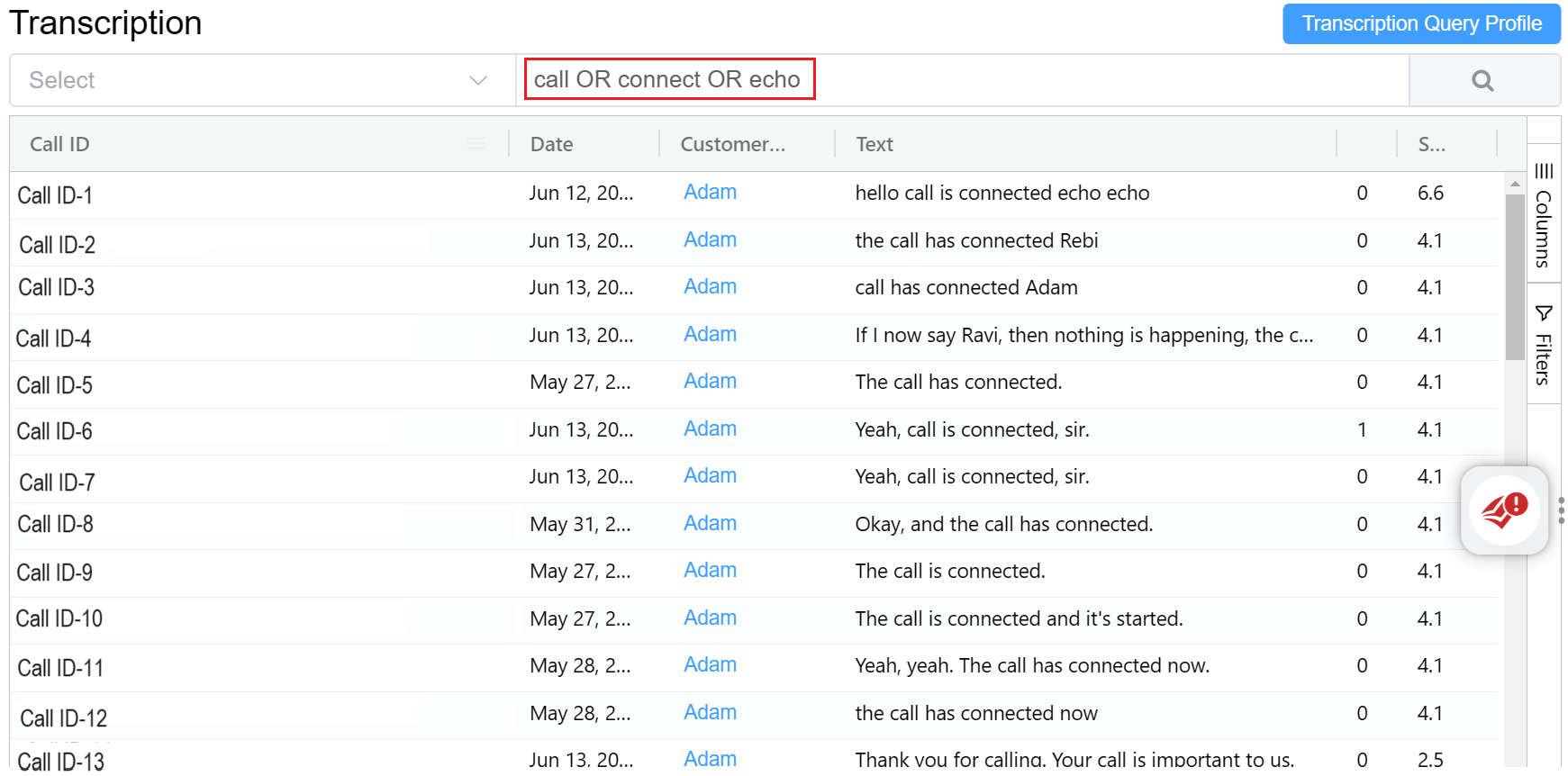Click the three-dot handle beside the floating widget

[1561, 510]
